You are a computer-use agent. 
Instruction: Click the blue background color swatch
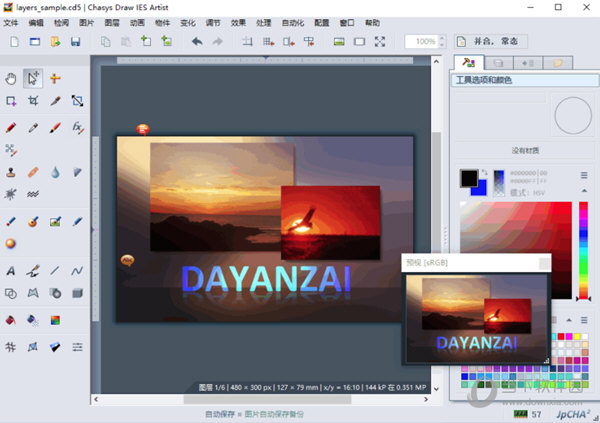click(x=481, y=189)
